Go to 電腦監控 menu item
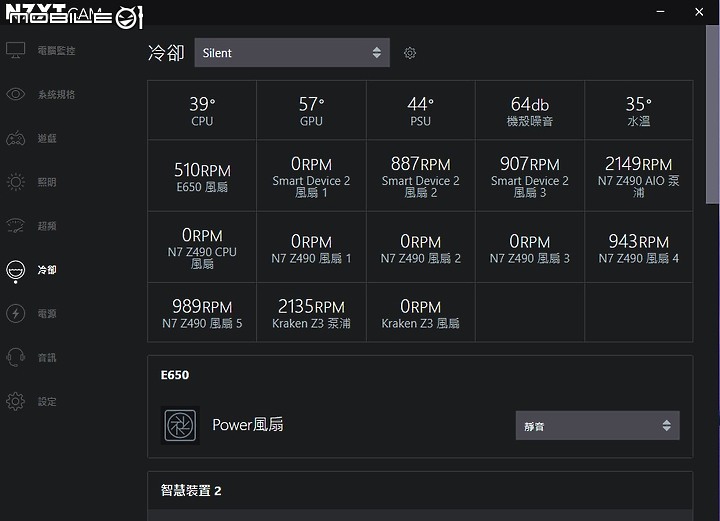 click(x=56, y=50)
